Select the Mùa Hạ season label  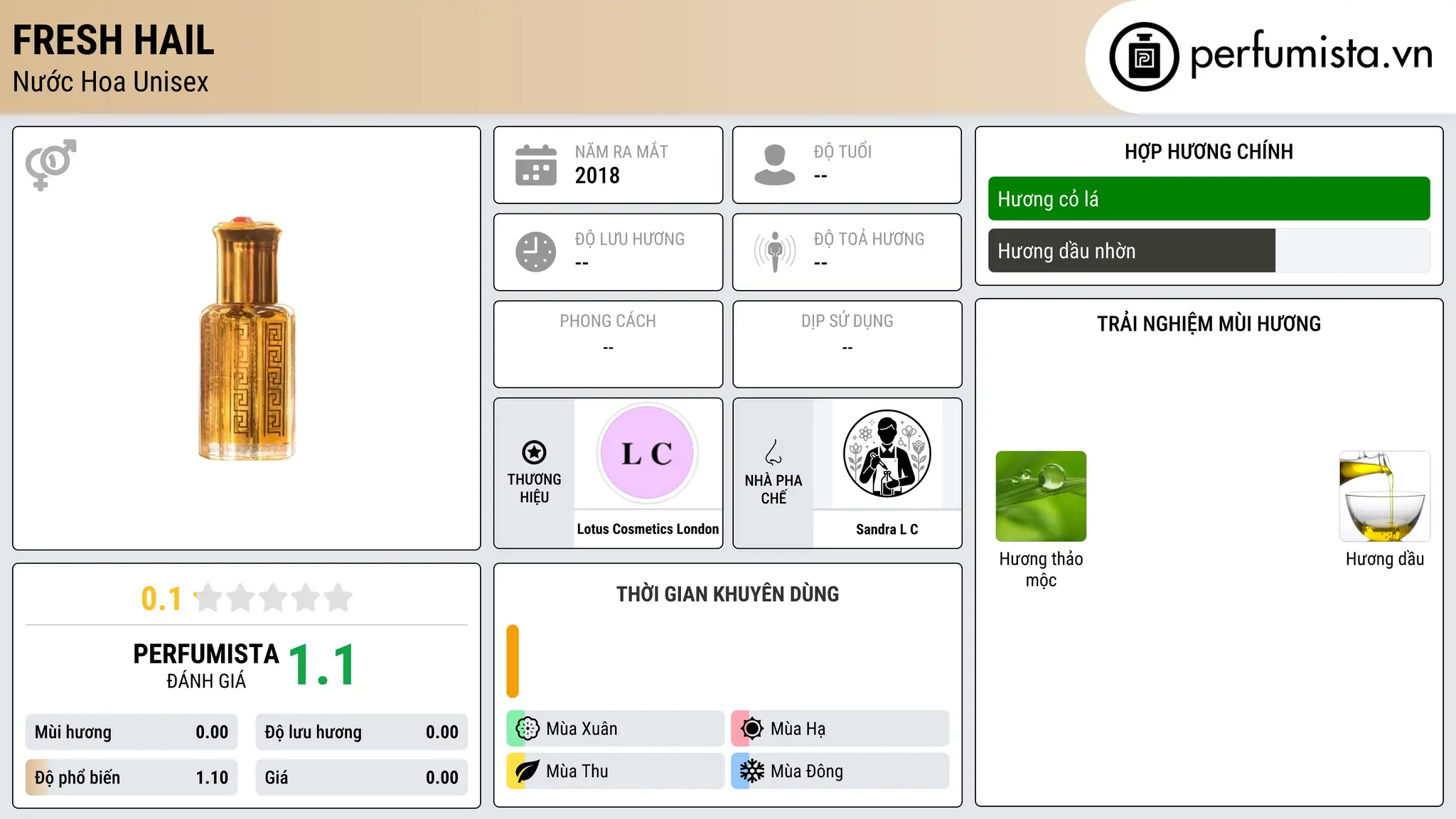click(798, 729)
